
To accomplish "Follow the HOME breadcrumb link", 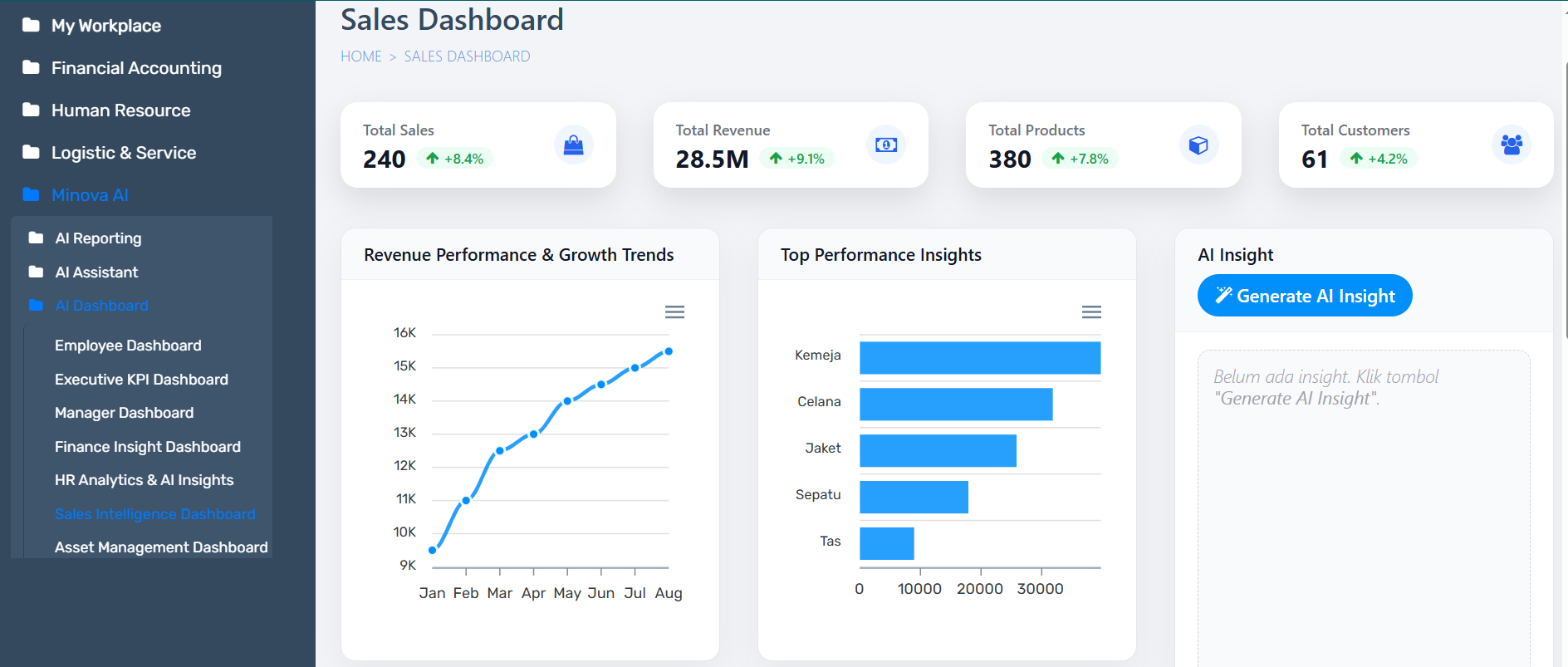I will click(361, 56).
